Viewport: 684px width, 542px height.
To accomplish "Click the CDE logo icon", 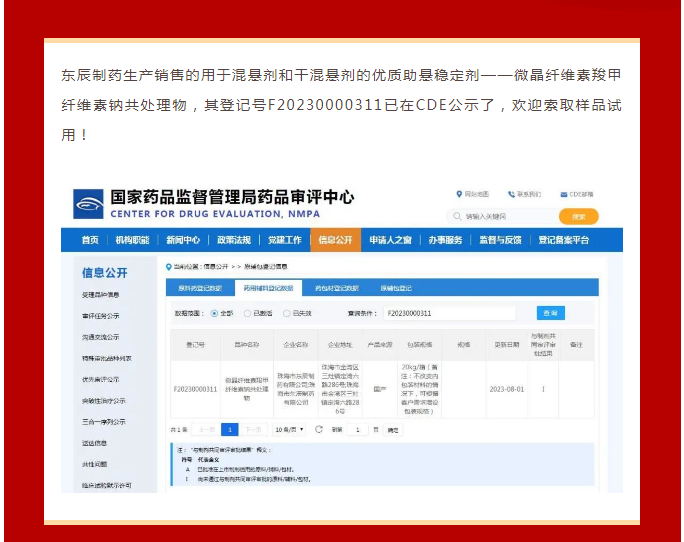I will [x=89, y=203].
